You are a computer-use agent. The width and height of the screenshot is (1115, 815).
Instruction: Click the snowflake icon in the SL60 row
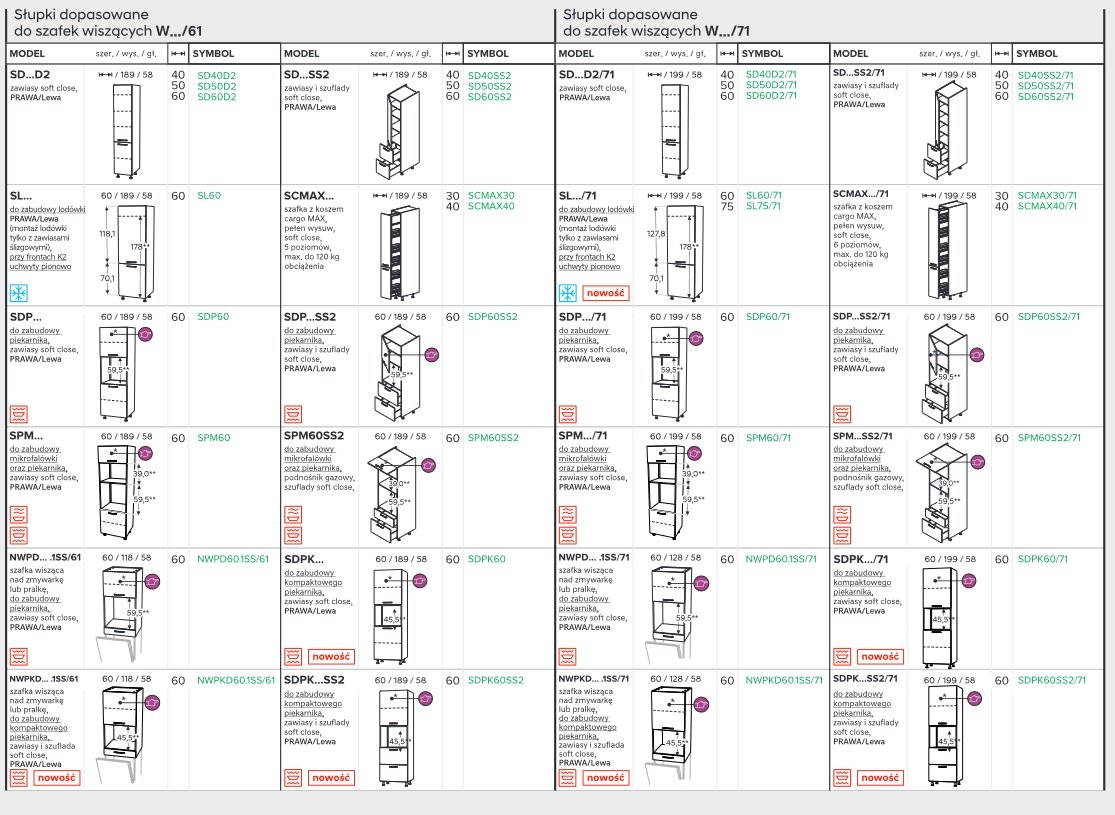tap(19, 293)
